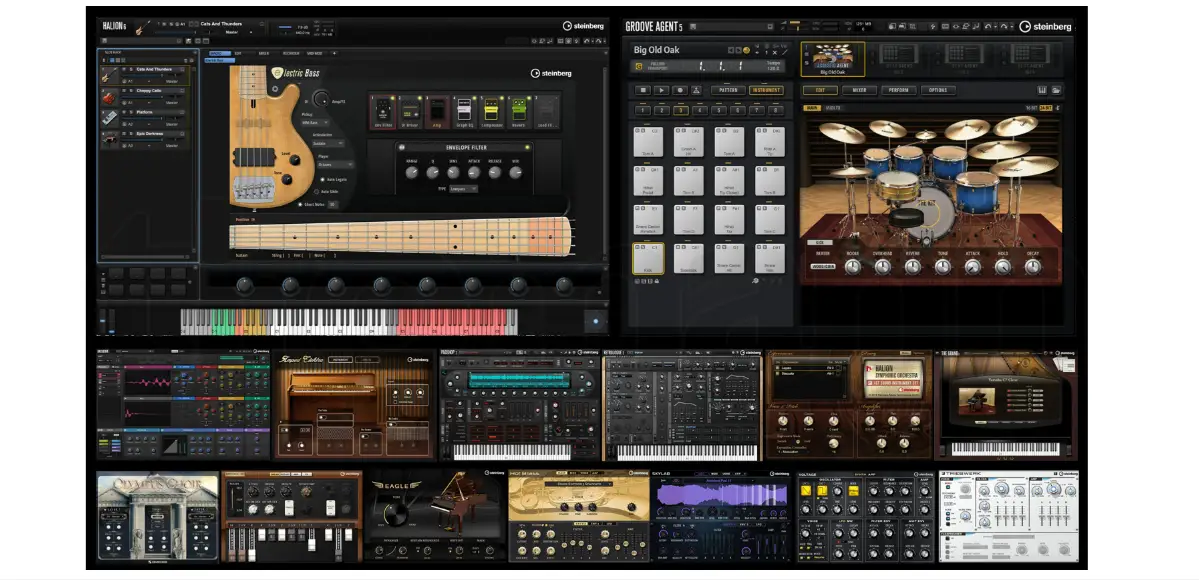Click the master volume slider in HALion header
The image size is (1199, 580).
284,27
